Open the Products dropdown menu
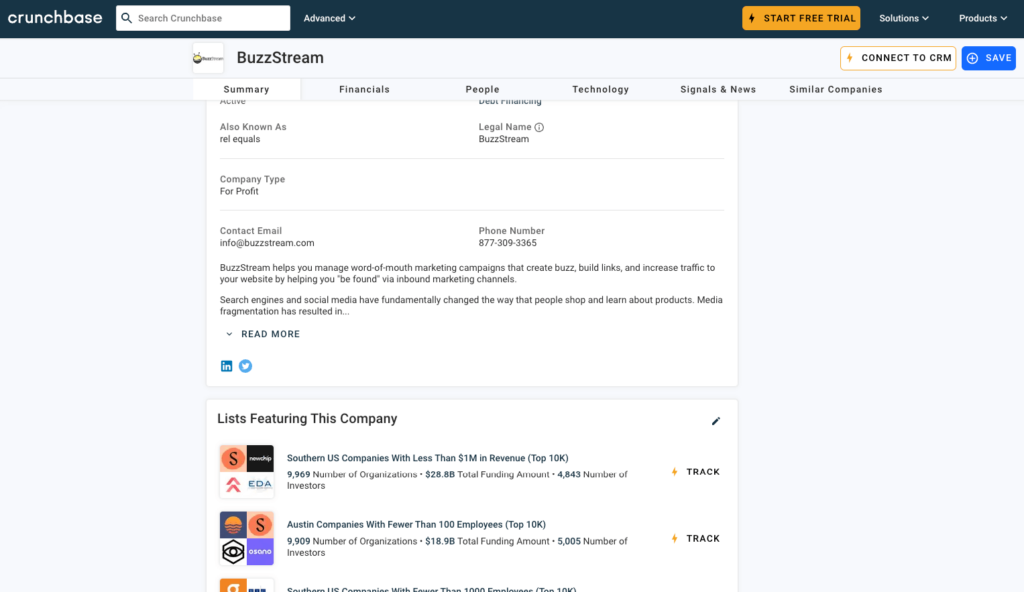 (x=981, y=17)
